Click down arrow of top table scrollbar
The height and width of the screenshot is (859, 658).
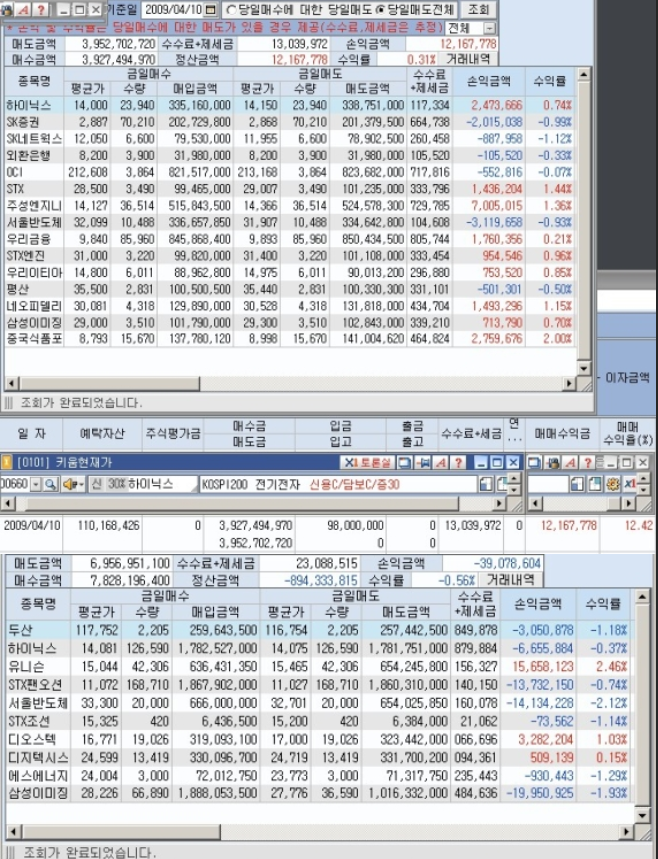click(x=583, y=368)
